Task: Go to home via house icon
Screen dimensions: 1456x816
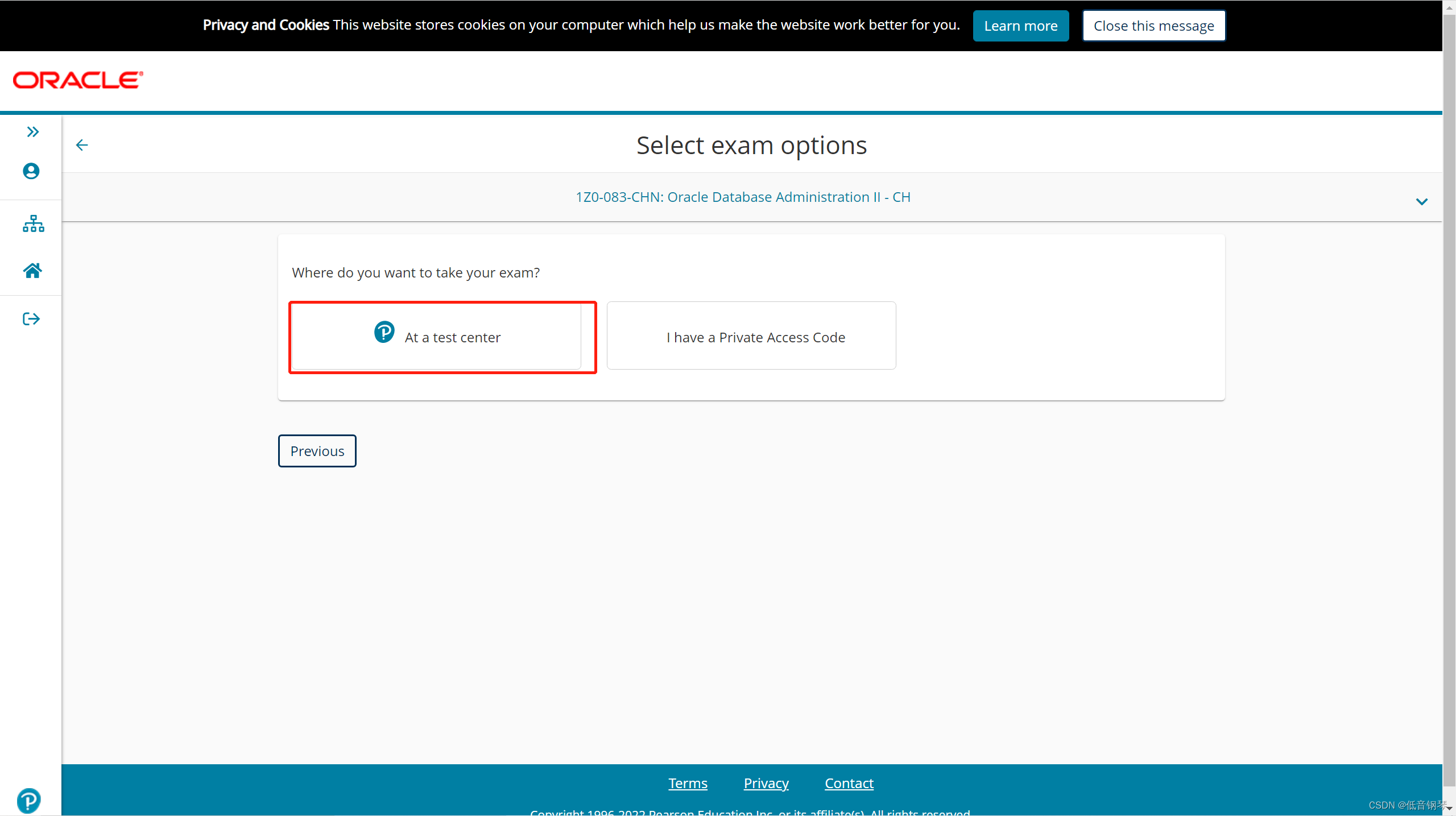Action: [32, 271]
